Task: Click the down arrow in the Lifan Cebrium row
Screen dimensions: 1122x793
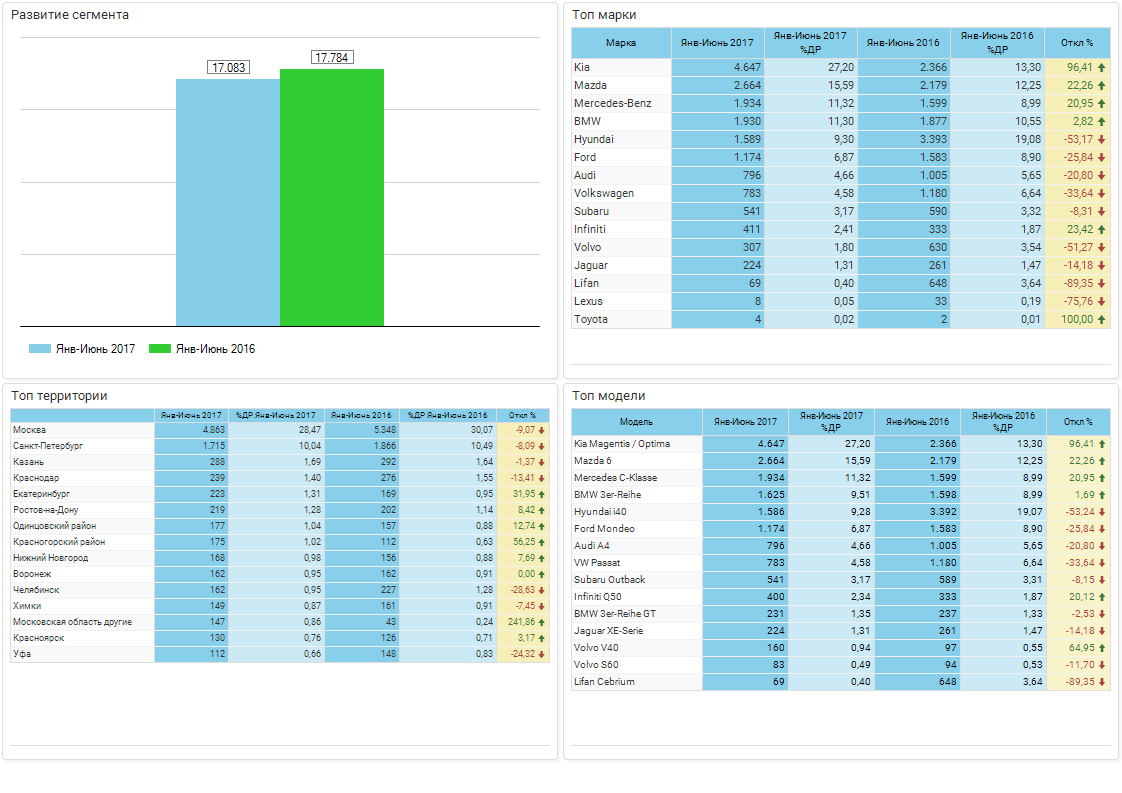Action: [1102, 682]
